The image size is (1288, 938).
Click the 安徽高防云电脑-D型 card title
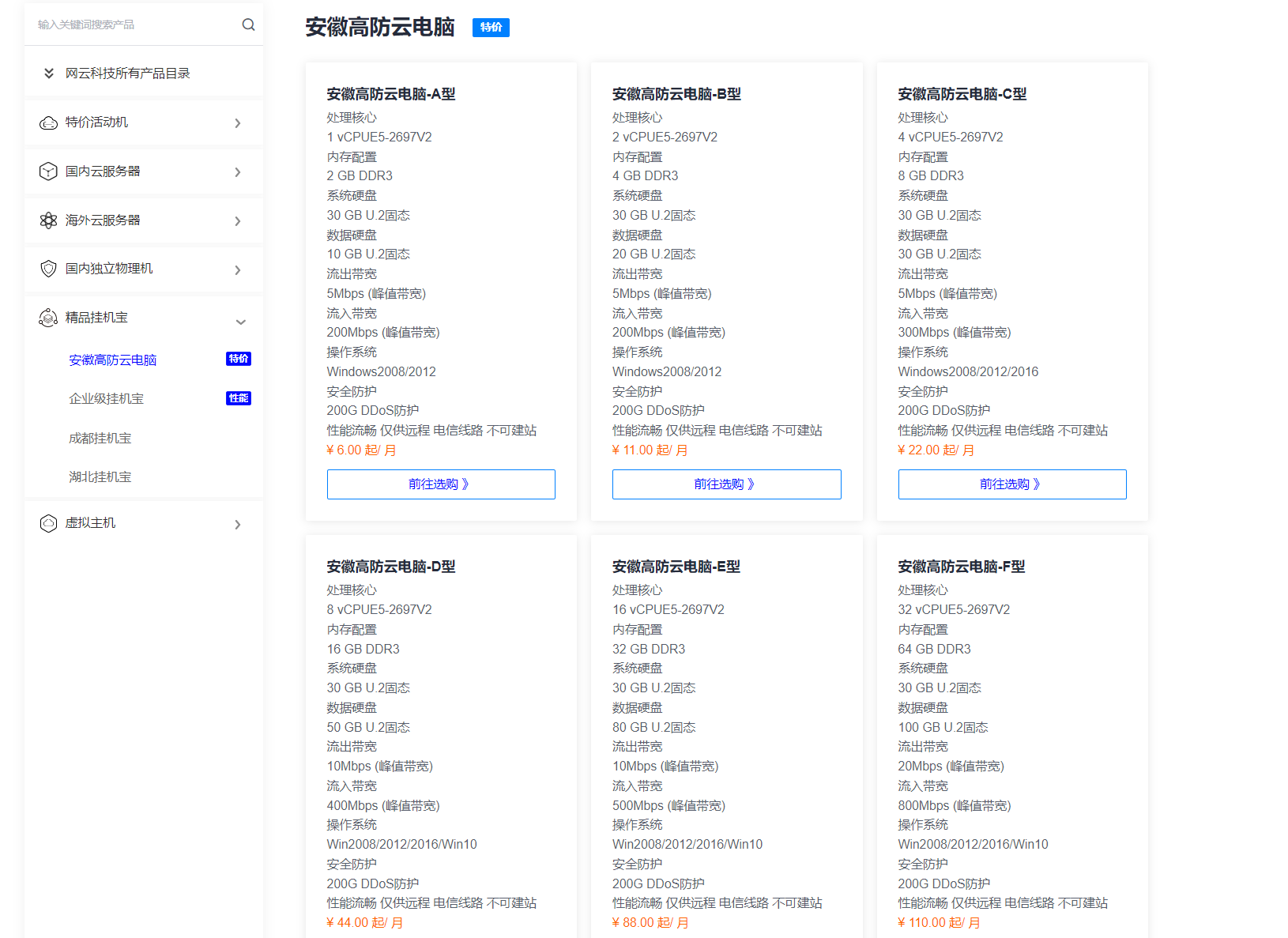391,567
